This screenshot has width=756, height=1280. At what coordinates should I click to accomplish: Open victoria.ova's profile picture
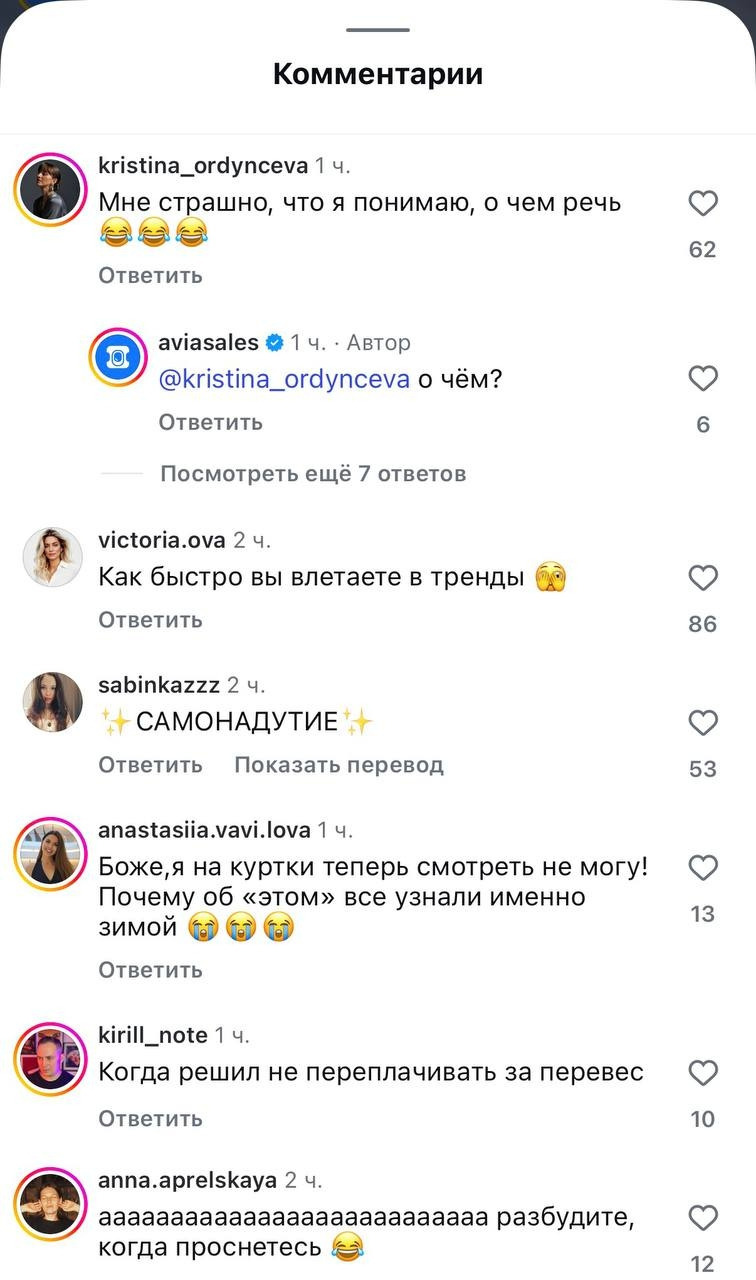point(52,557)
